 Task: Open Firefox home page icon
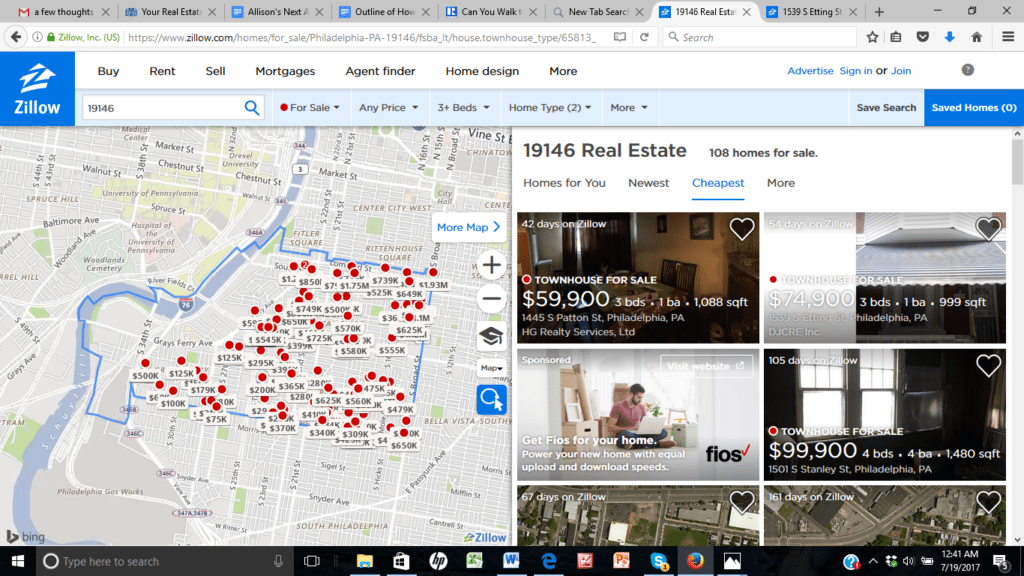(976, 37)
